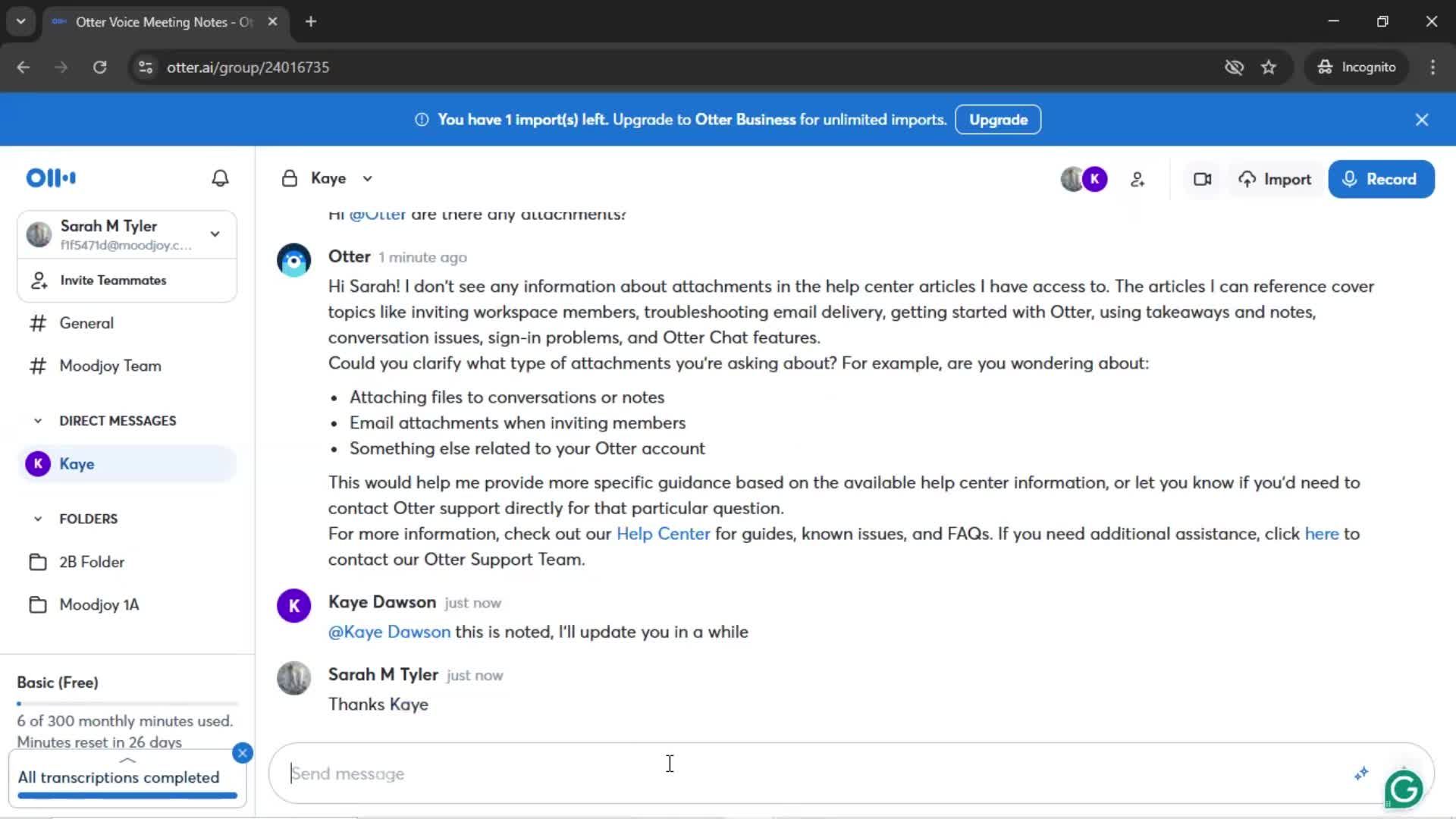Click third-party cookies blocked eye icon
The width and height of the screenshot is (1456, 819).
(x=1234, y=67)
